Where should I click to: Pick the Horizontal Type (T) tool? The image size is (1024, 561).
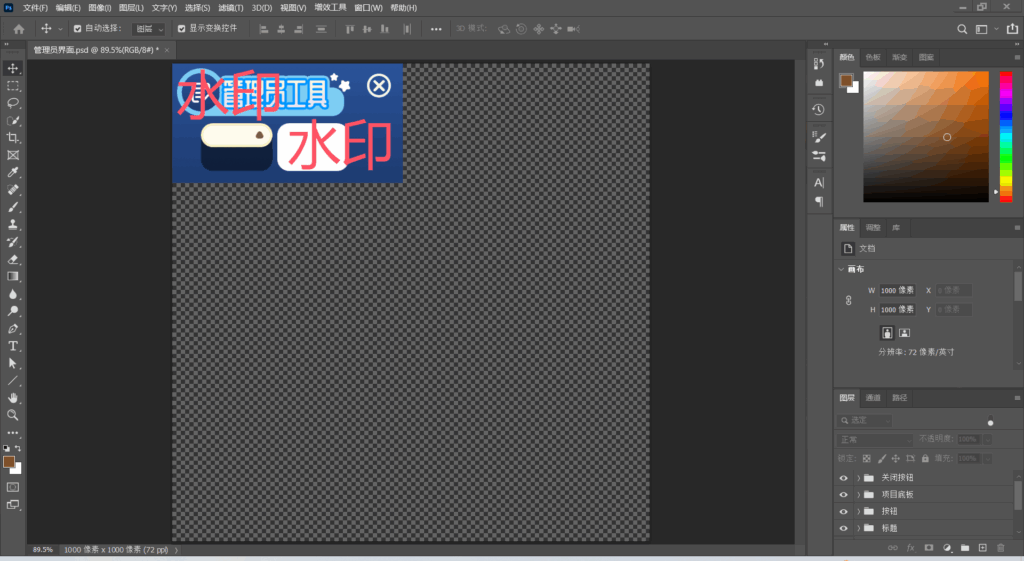click(x=13, y=346)
